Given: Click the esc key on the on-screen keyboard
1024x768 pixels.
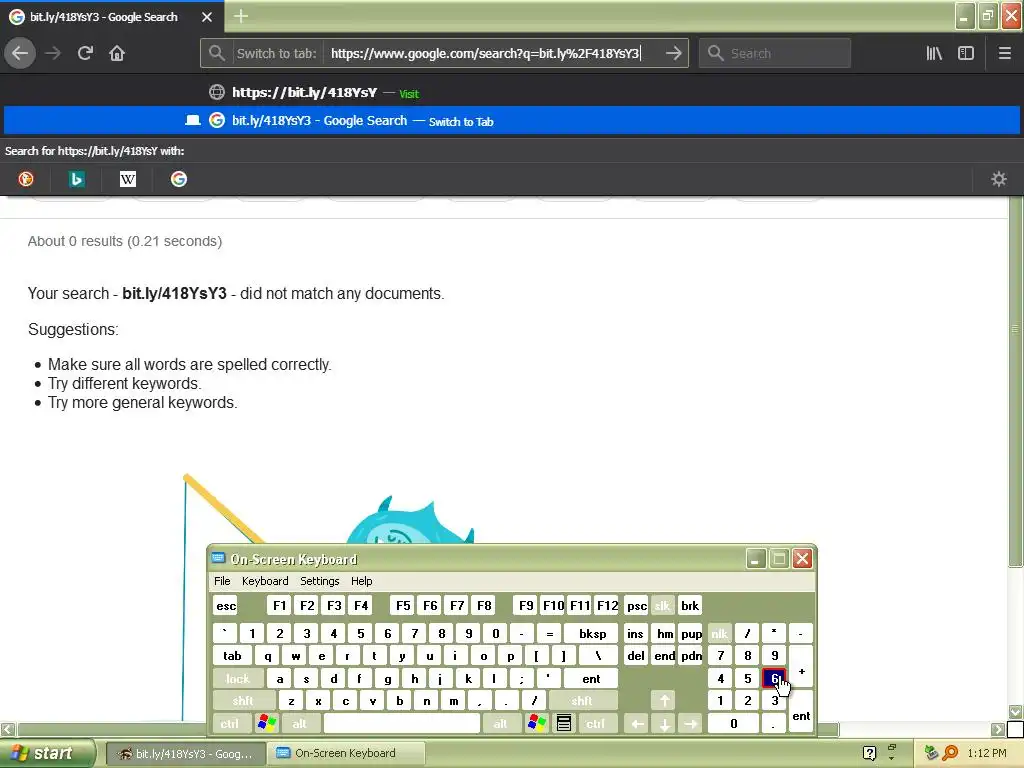Looking at the screenshot, I should [226, 605].
